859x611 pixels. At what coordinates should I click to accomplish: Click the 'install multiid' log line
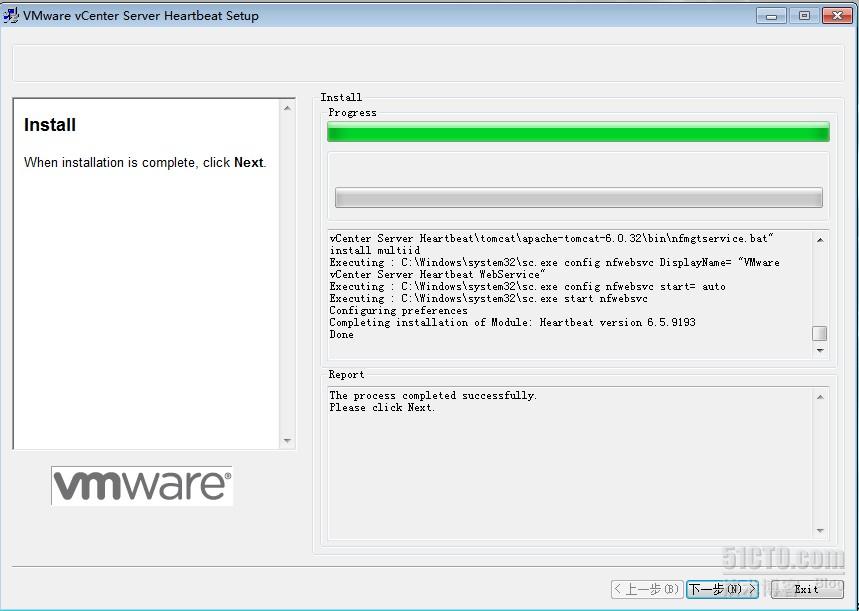tap(375, 250)
